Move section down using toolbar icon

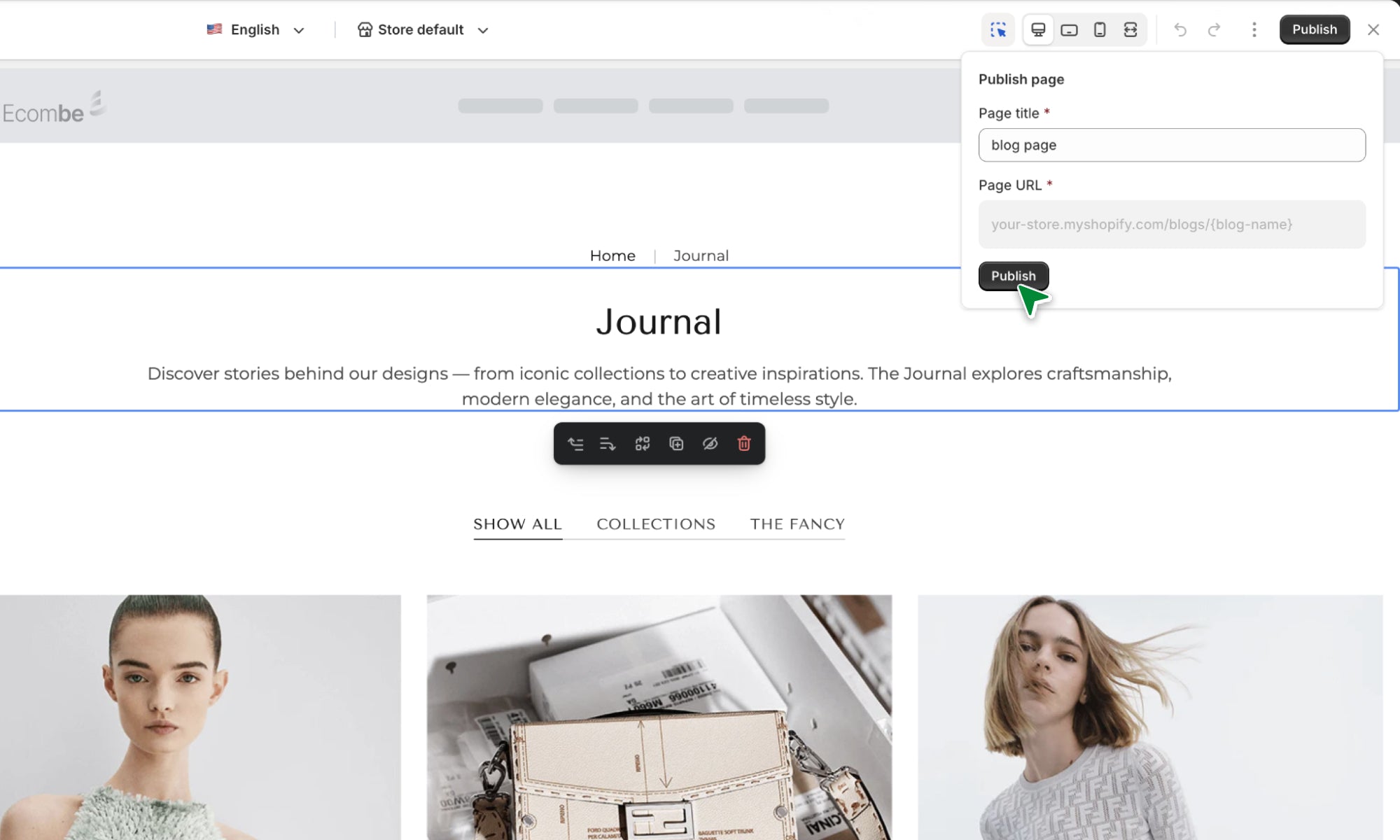(608, 444)
